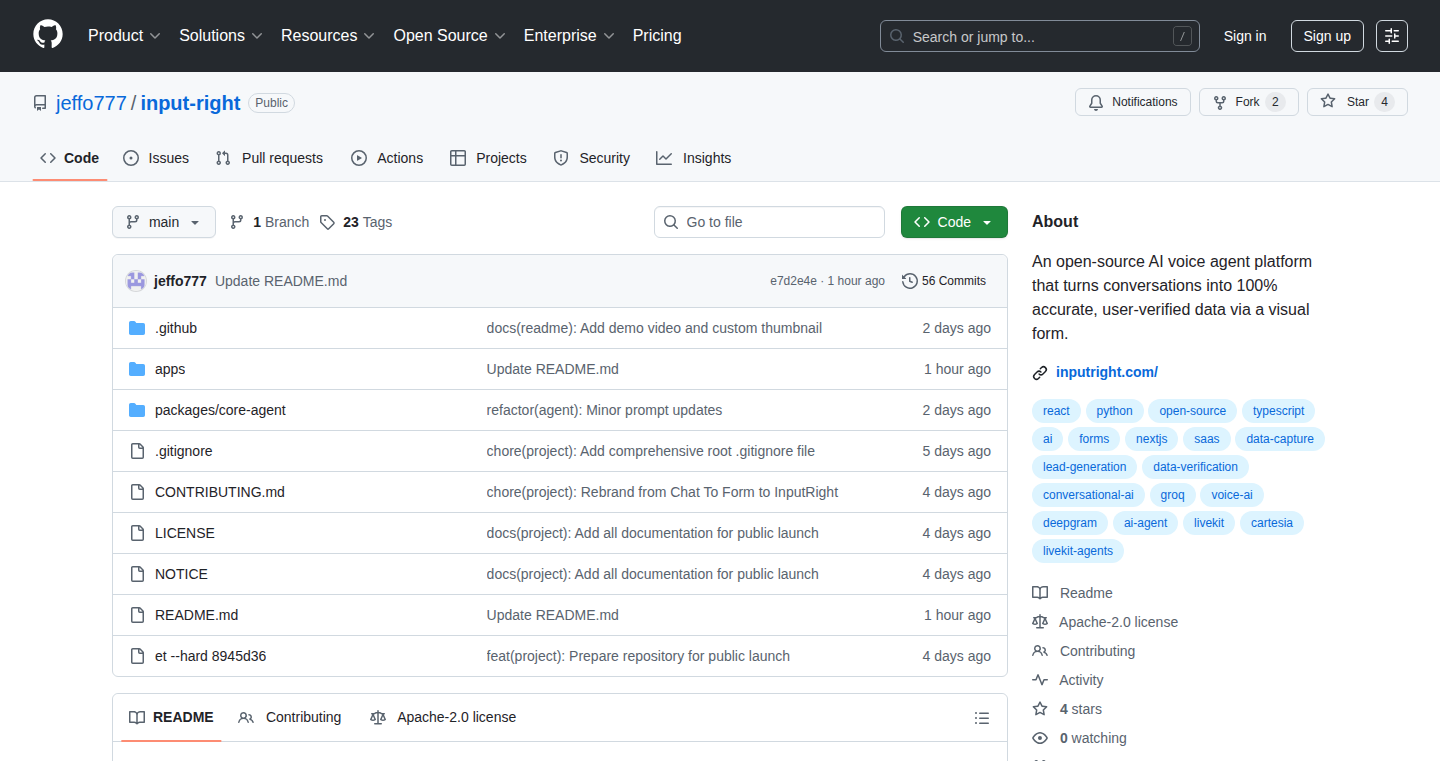The image size is (1440, 761).
Task: Expand the Resources menu
Action: pos(328,36)
